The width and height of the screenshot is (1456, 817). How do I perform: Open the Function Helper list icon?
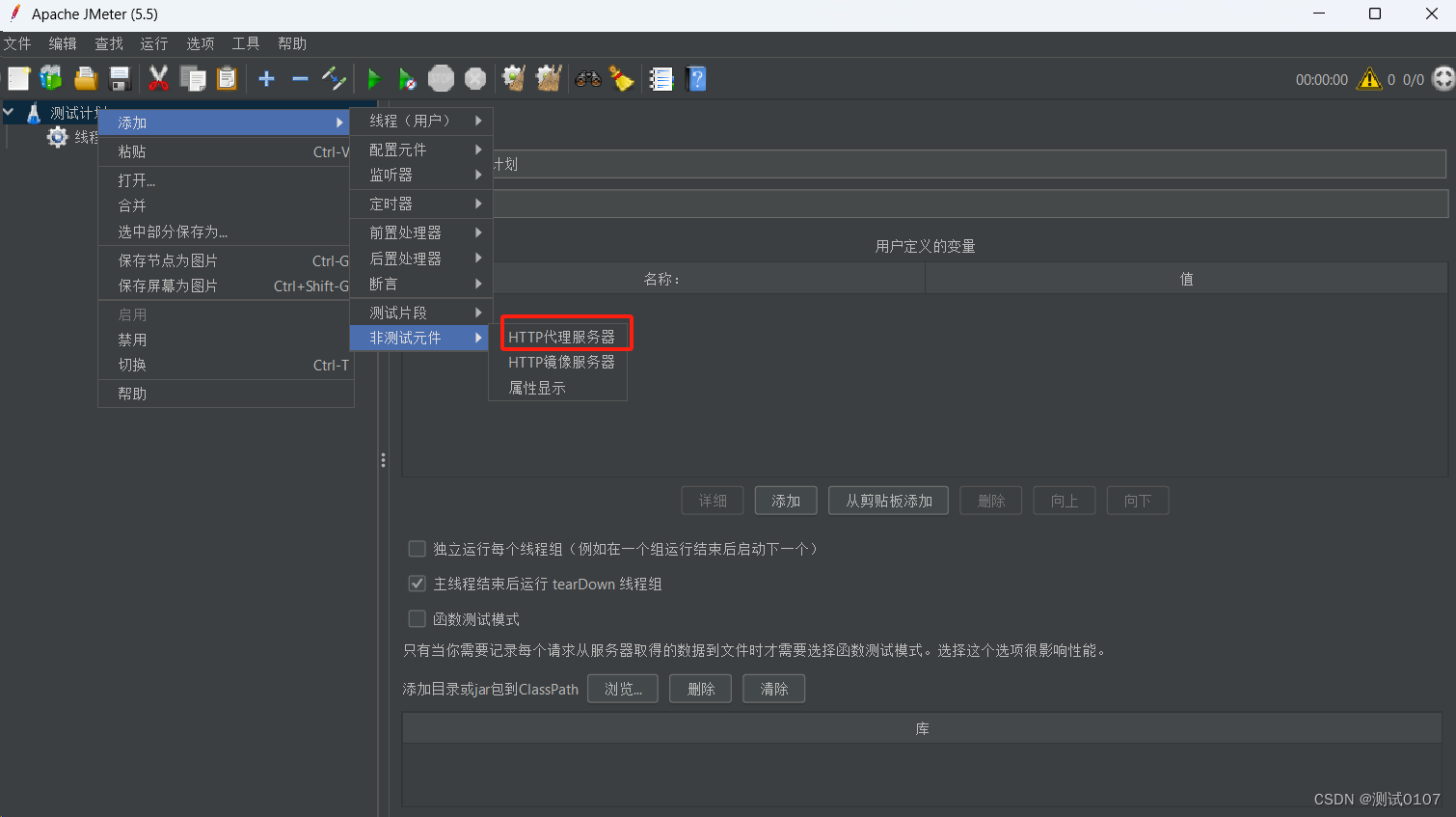661,79
